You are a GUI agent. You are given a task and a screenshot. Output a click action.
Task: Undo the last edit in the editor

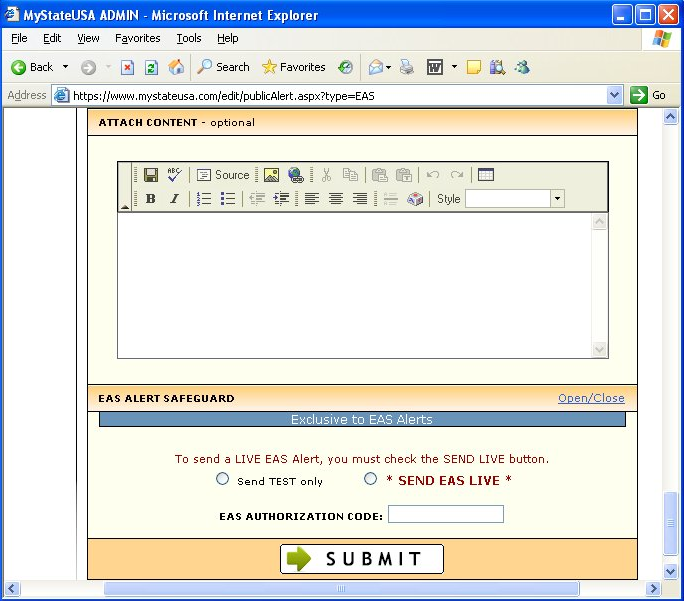(x=433, y=175)
